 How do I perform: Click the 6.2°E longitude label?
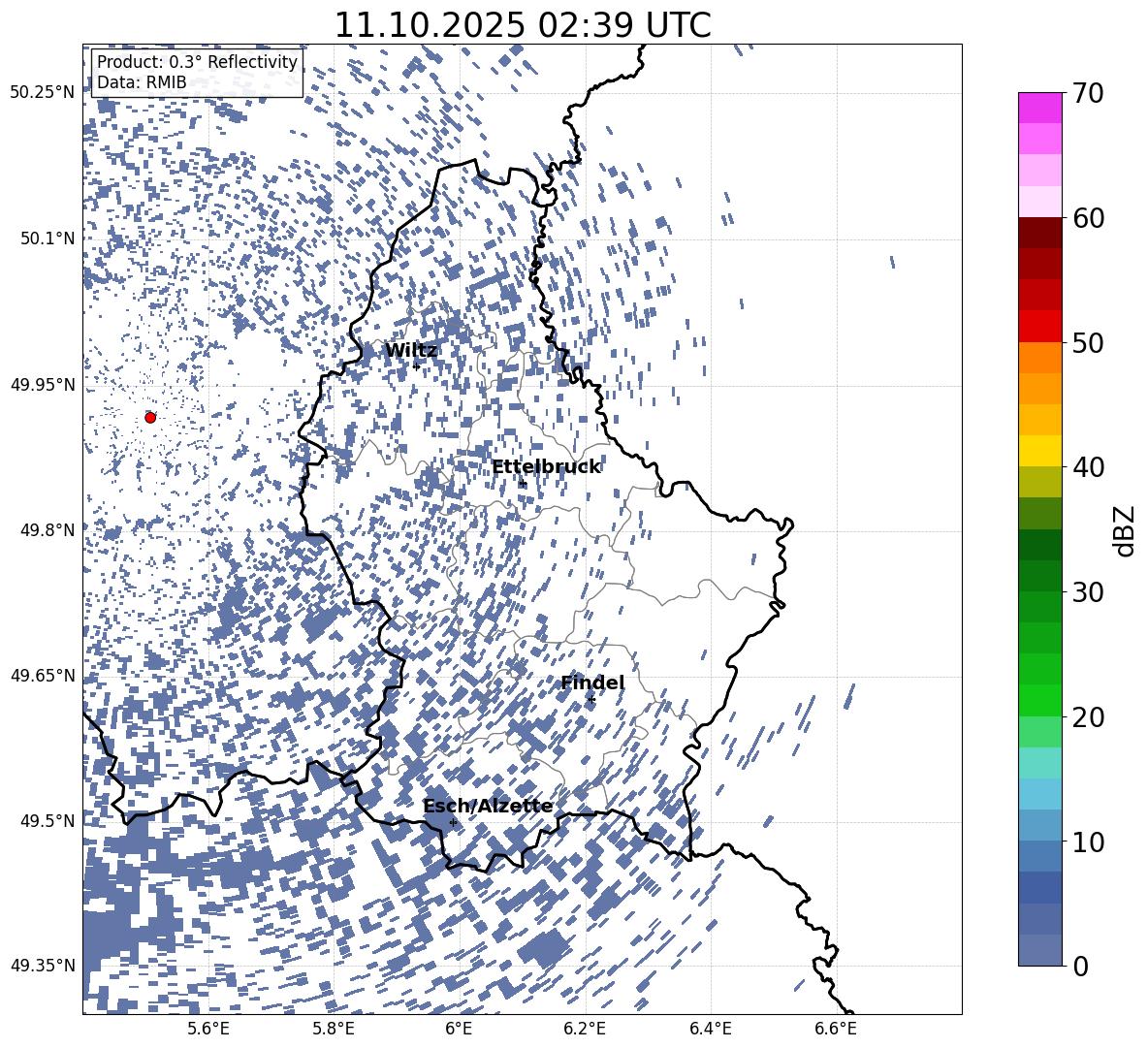point(585,1029)
